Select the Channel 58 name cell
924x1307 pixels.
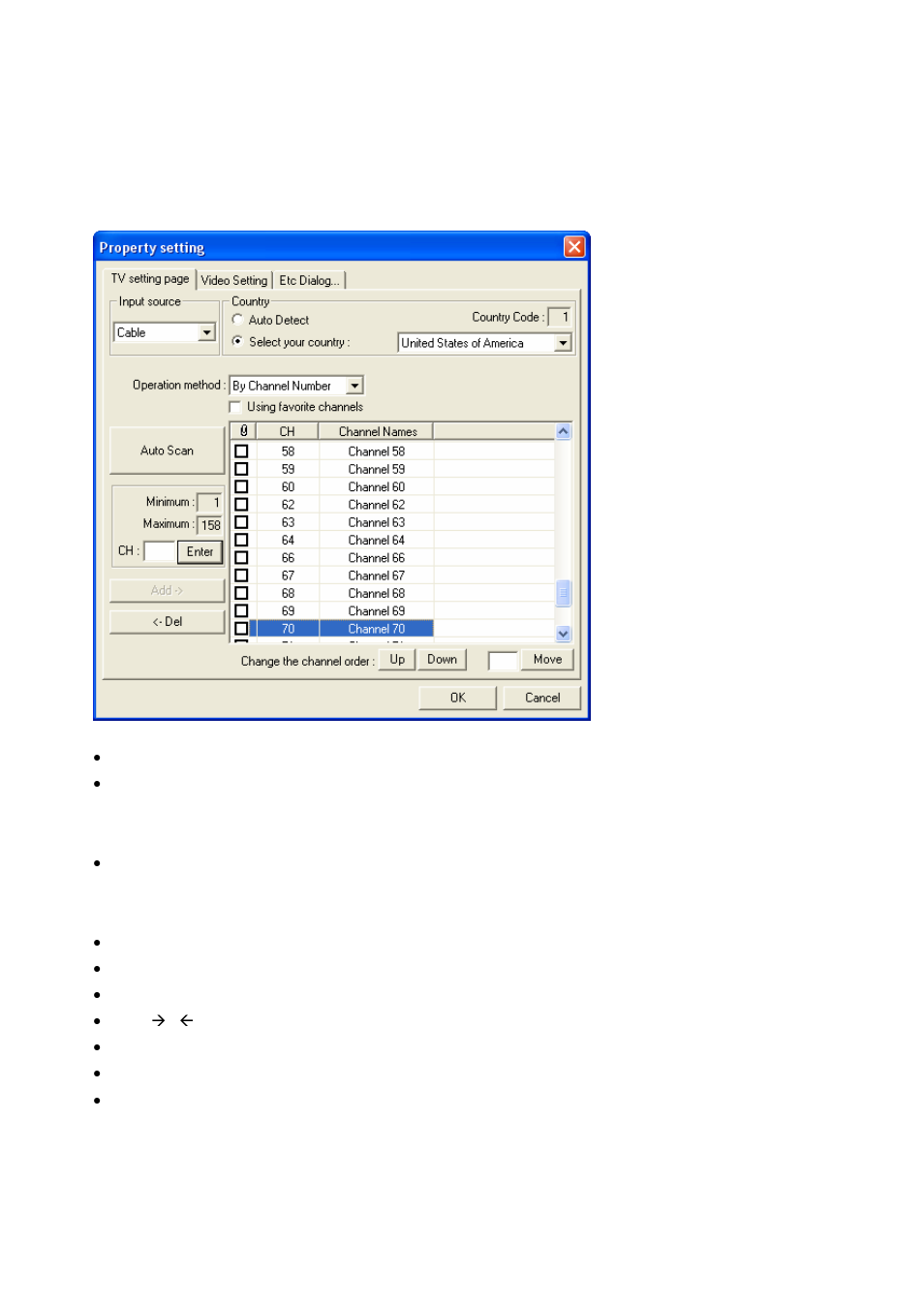377,451
